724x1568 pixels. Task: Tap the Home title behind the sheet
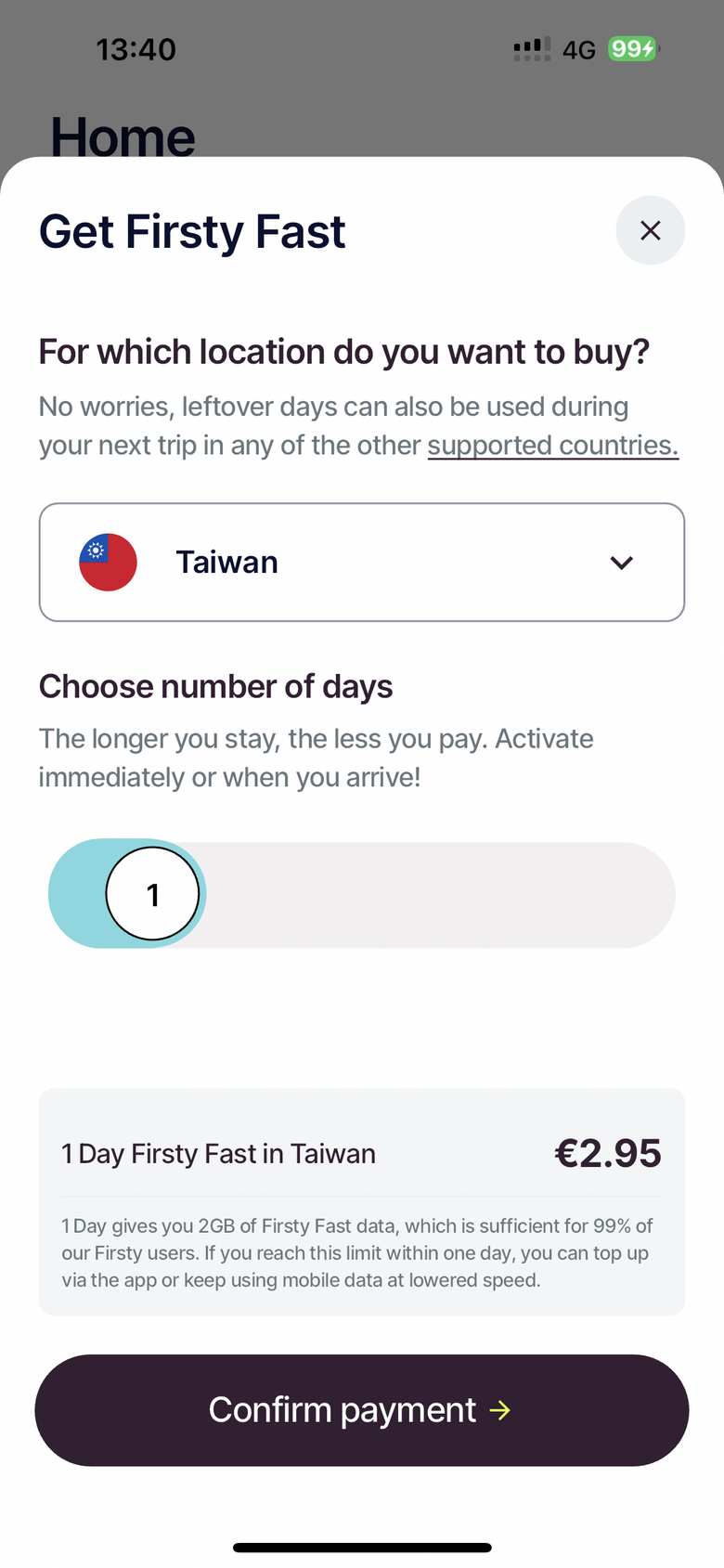pos(123,136)
